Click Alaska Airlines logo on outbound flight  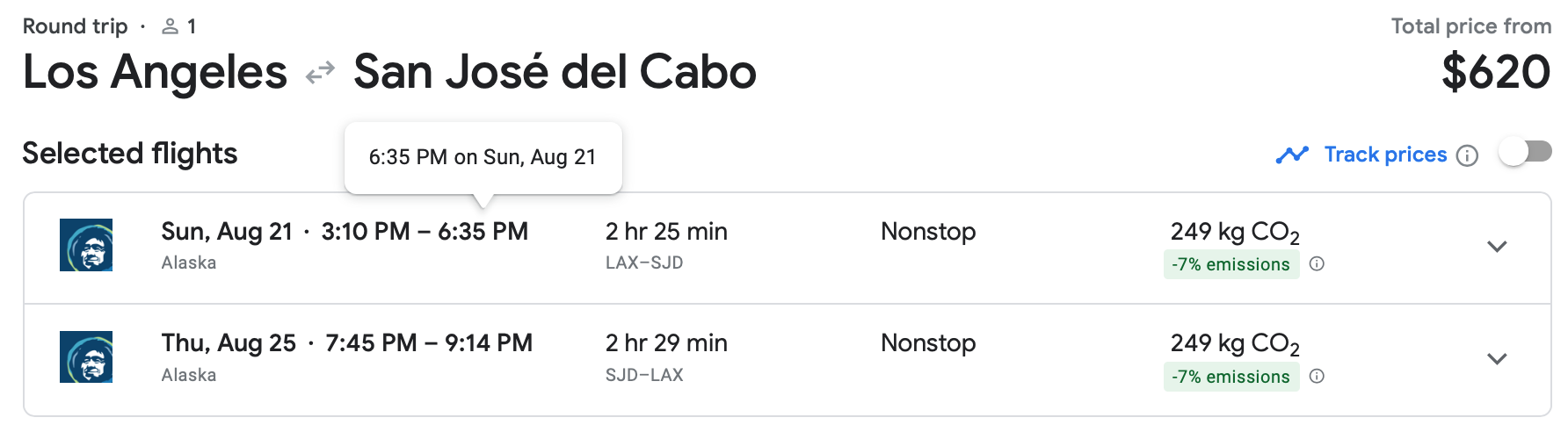click(86, 245)
